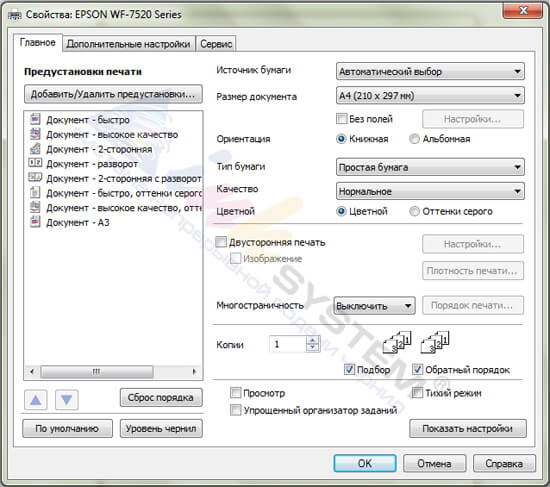The image size is (550, 487).
Task: Click the icon beside 'Документ - высокое качество'
Action: [x=35, y=134]
